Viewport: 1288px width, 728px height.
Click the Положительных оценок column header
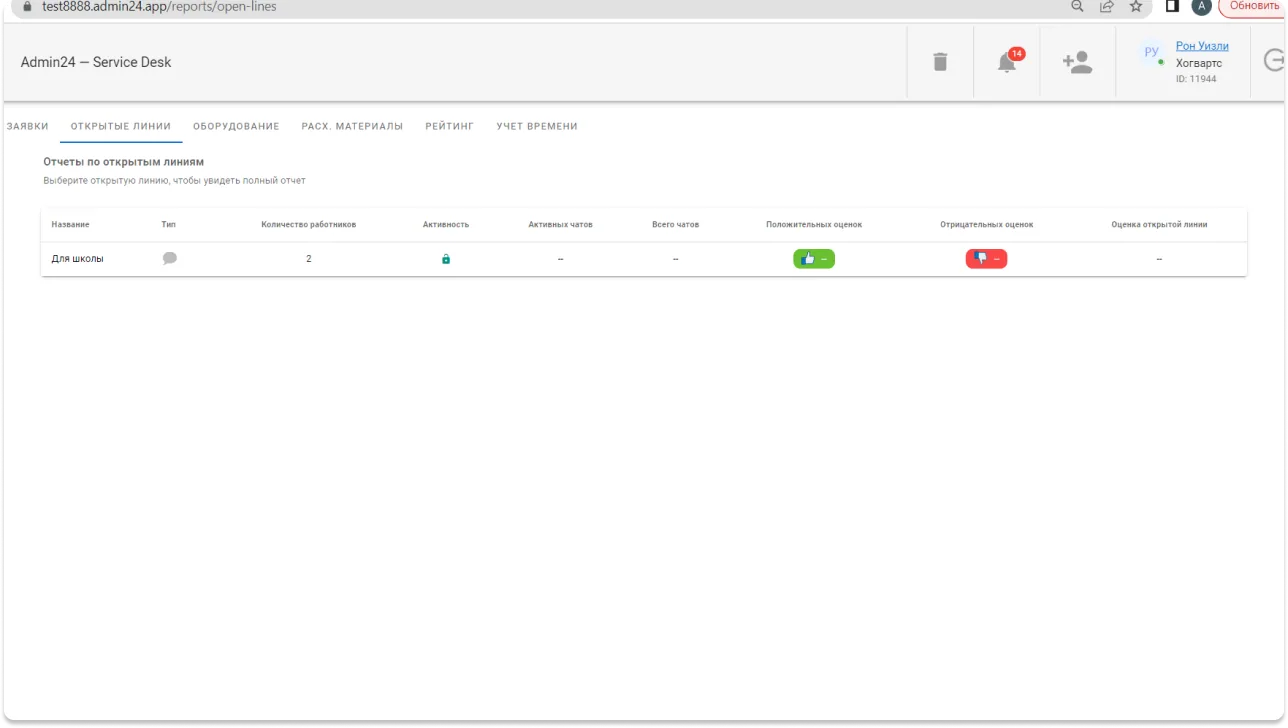point(814,225)
